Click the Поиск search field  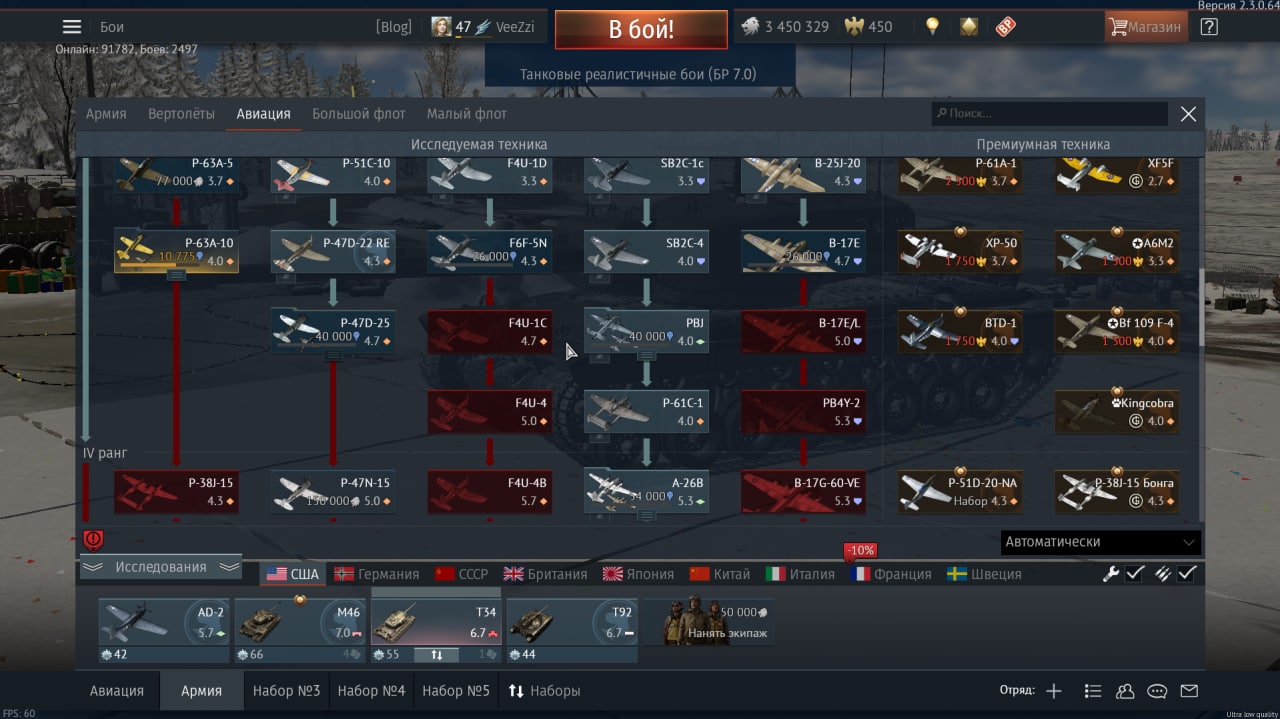(1049, 114)
